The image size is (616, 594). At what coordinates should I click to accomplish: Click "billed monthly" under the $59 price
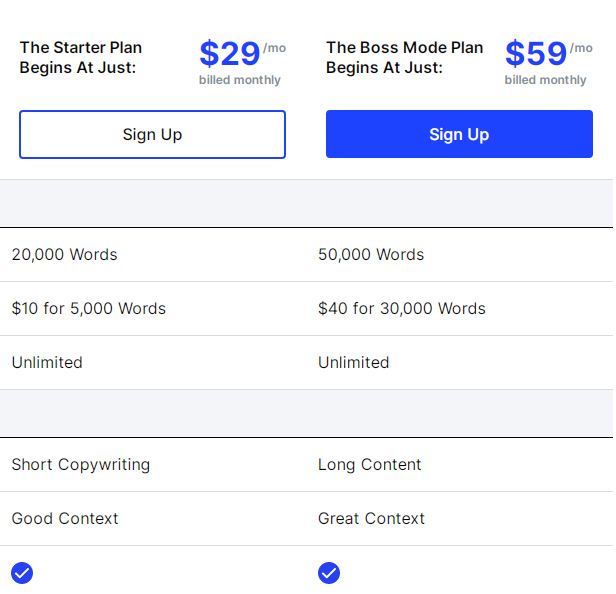click(546, 80)
